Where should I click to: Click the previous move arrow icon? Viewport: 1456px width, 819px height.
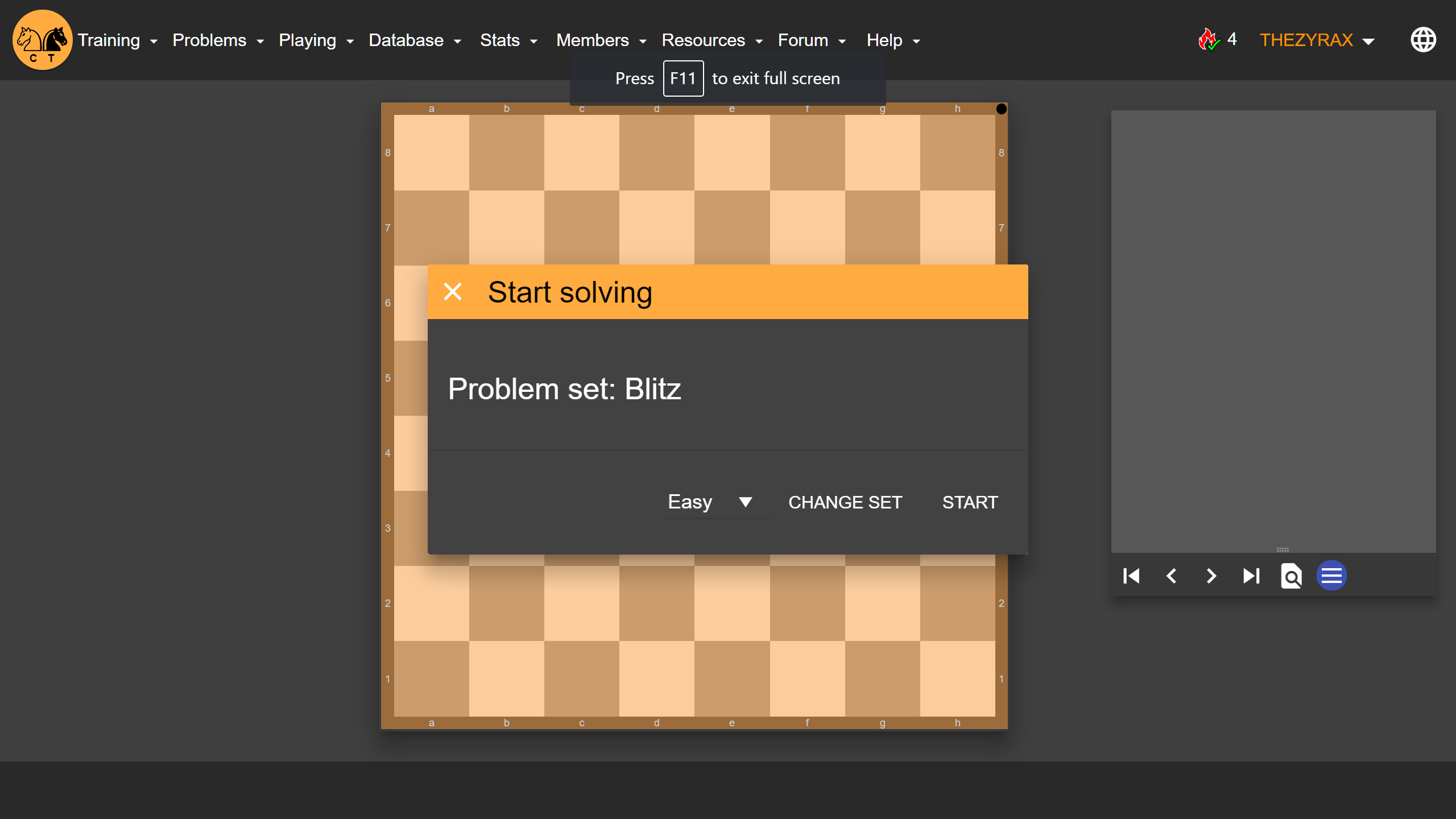(x=1171, y=576)
